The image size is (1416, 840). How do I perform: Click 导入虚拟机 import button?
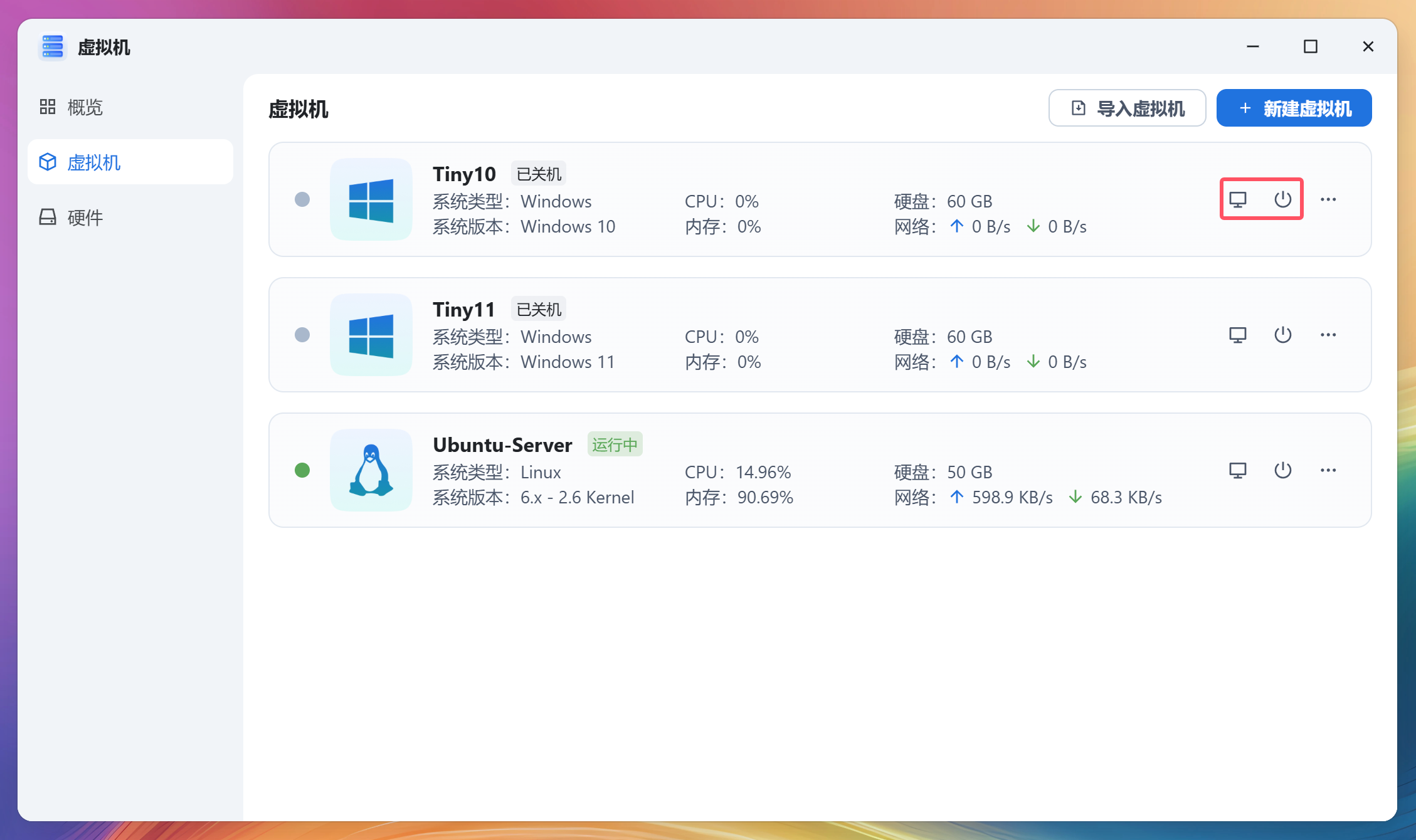pyautogui.click(x=1127, y=108)
